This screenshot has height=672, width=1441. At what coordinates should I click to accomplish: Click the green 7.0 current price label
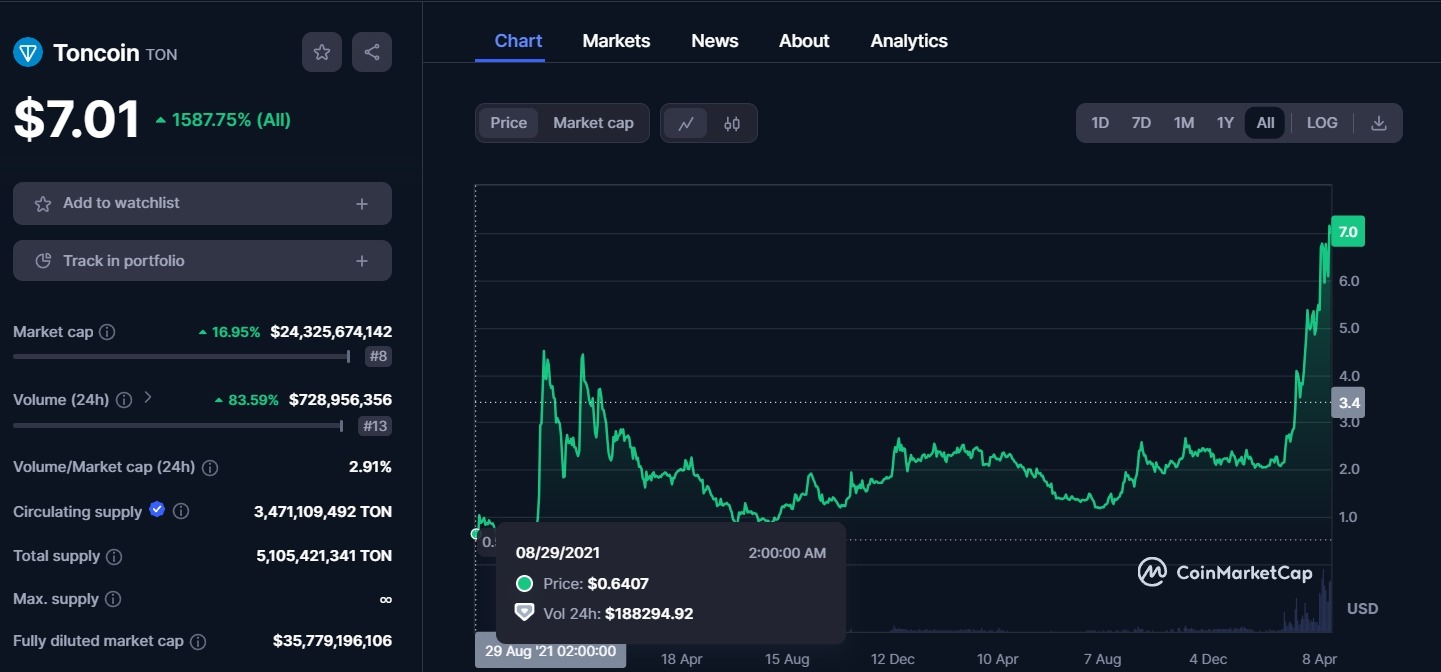click(x=1347, y=232)
